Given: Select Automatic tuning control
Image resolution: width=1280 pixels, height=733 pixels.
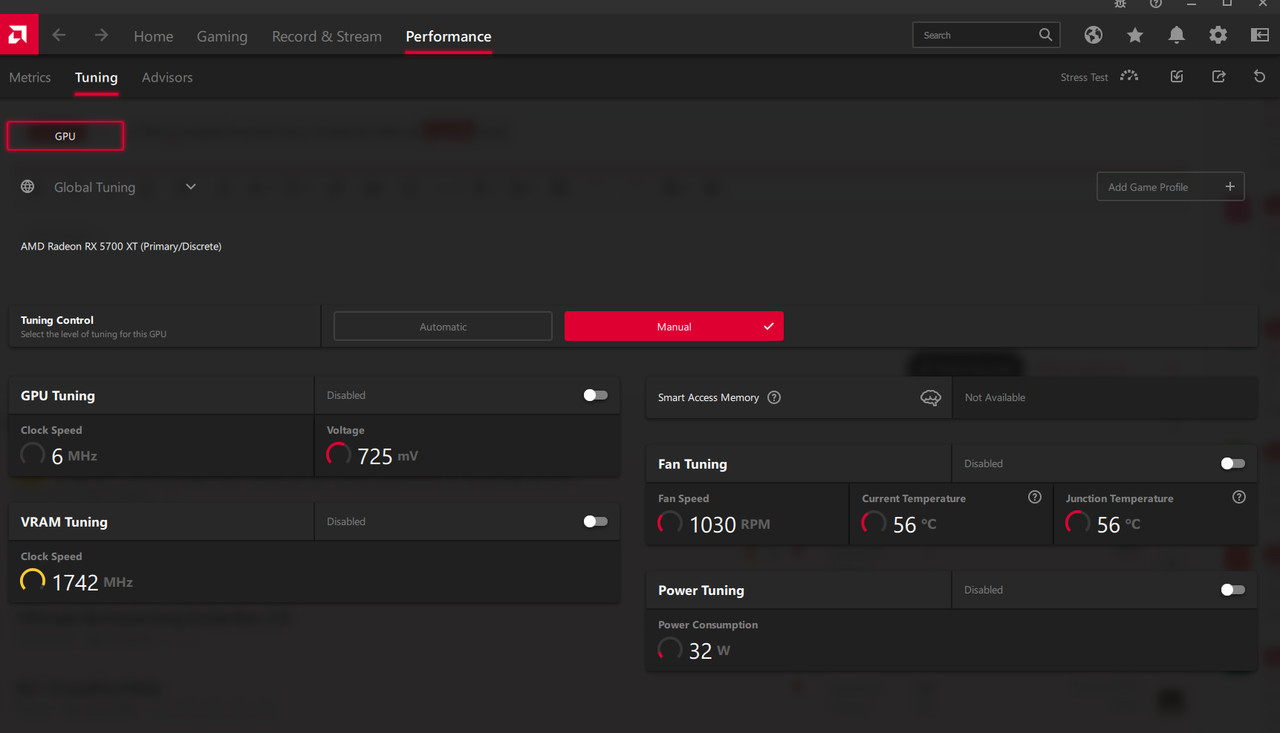Looking at the screenshot, I should point(443,327).
